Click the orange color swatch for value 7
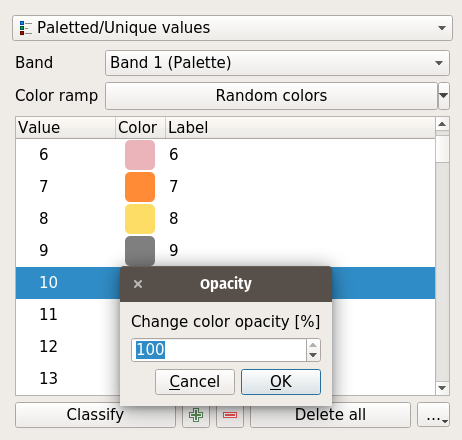Screen dimensions: 462x440 pos(140,187)
